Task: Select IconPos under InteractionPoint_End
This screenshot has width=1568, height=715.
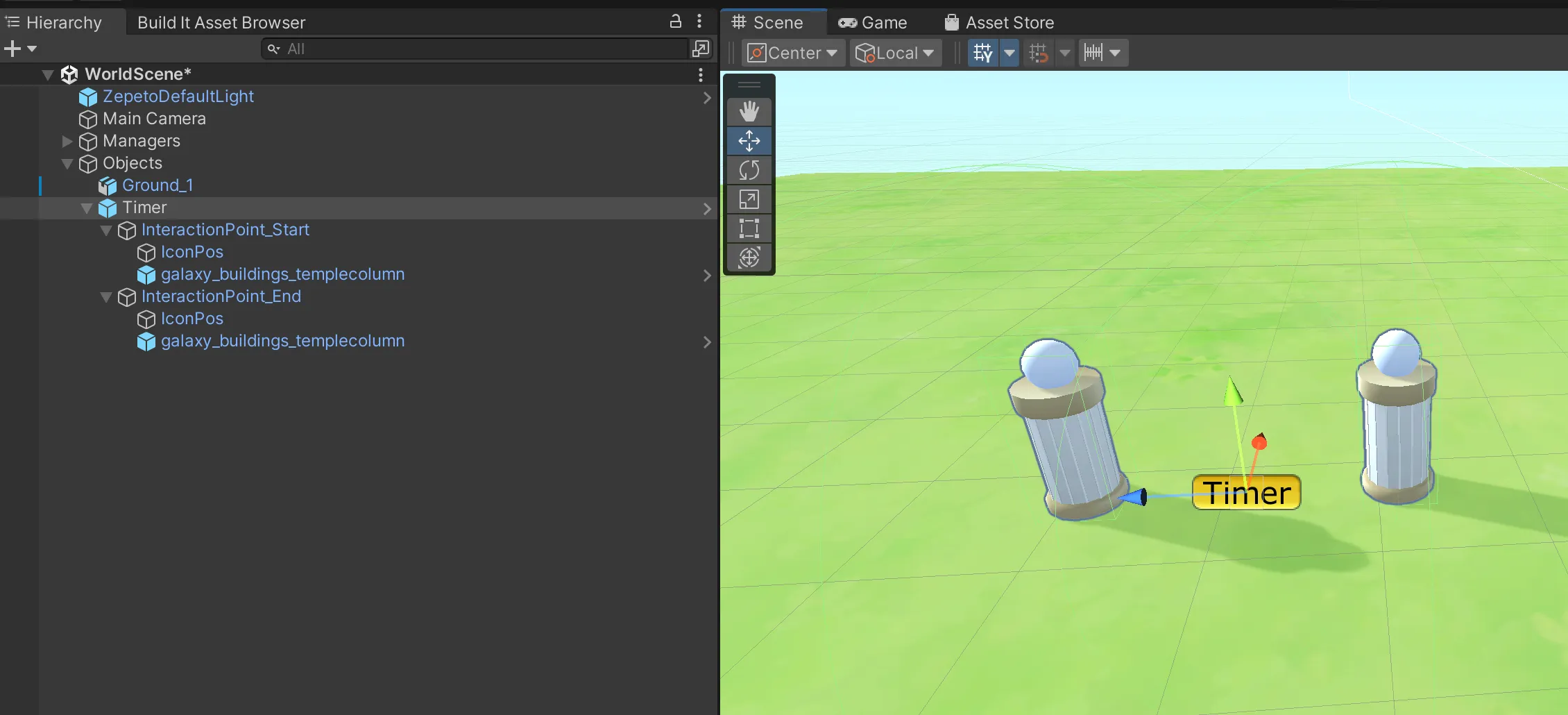Action: 192,319
